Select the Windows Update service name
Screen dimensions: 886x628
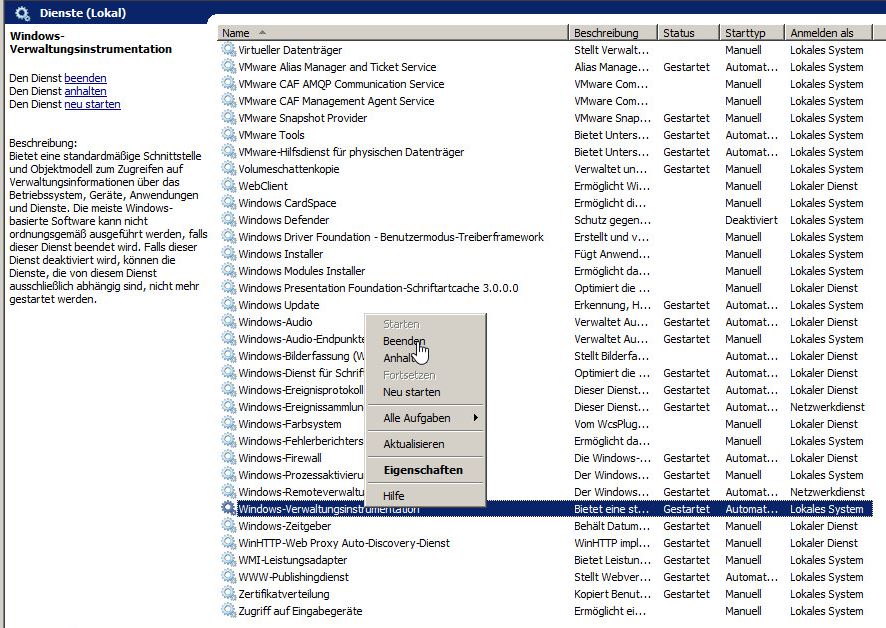279,305
